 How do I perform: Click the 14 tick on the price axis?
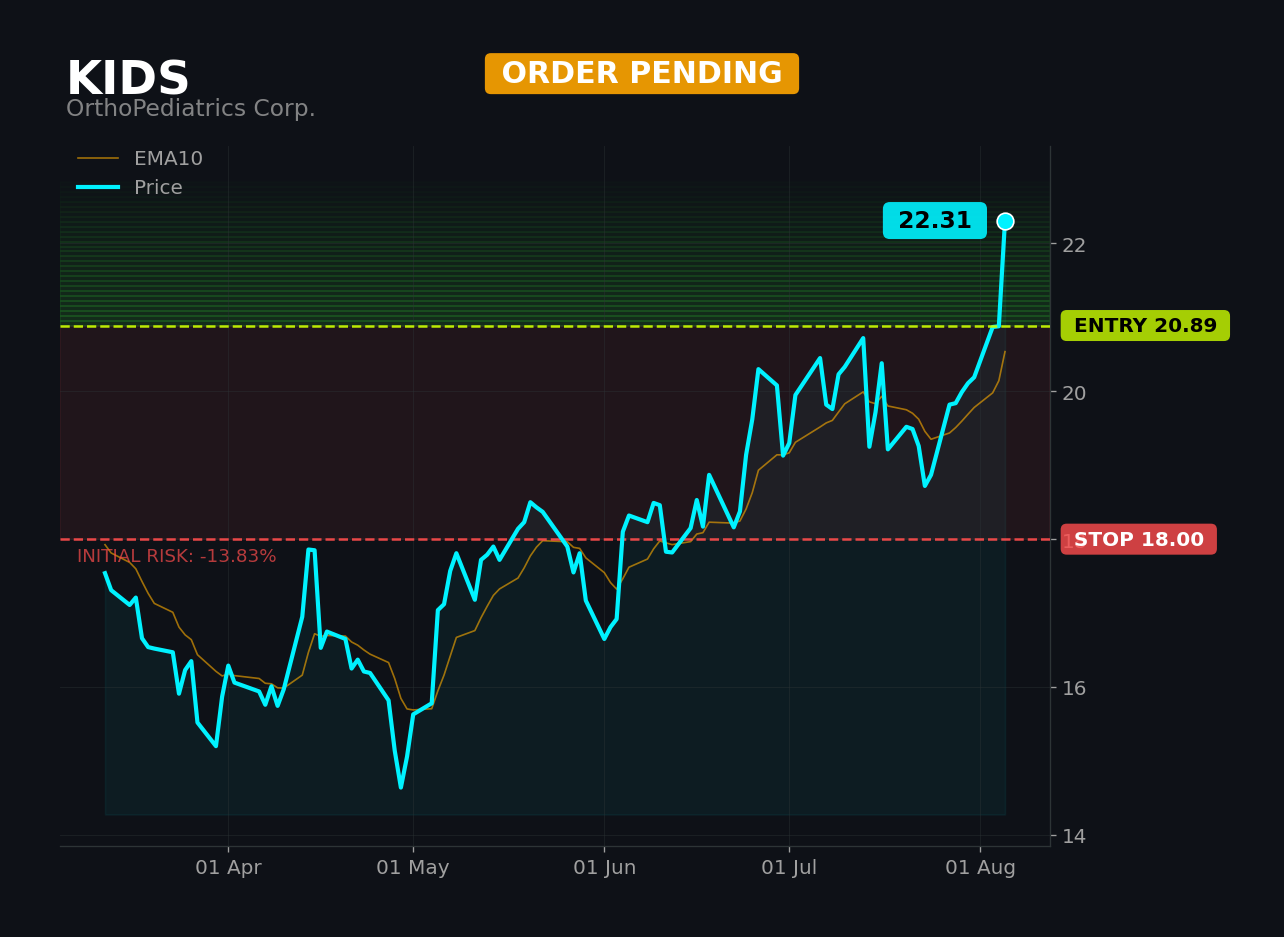point(1074,836)
